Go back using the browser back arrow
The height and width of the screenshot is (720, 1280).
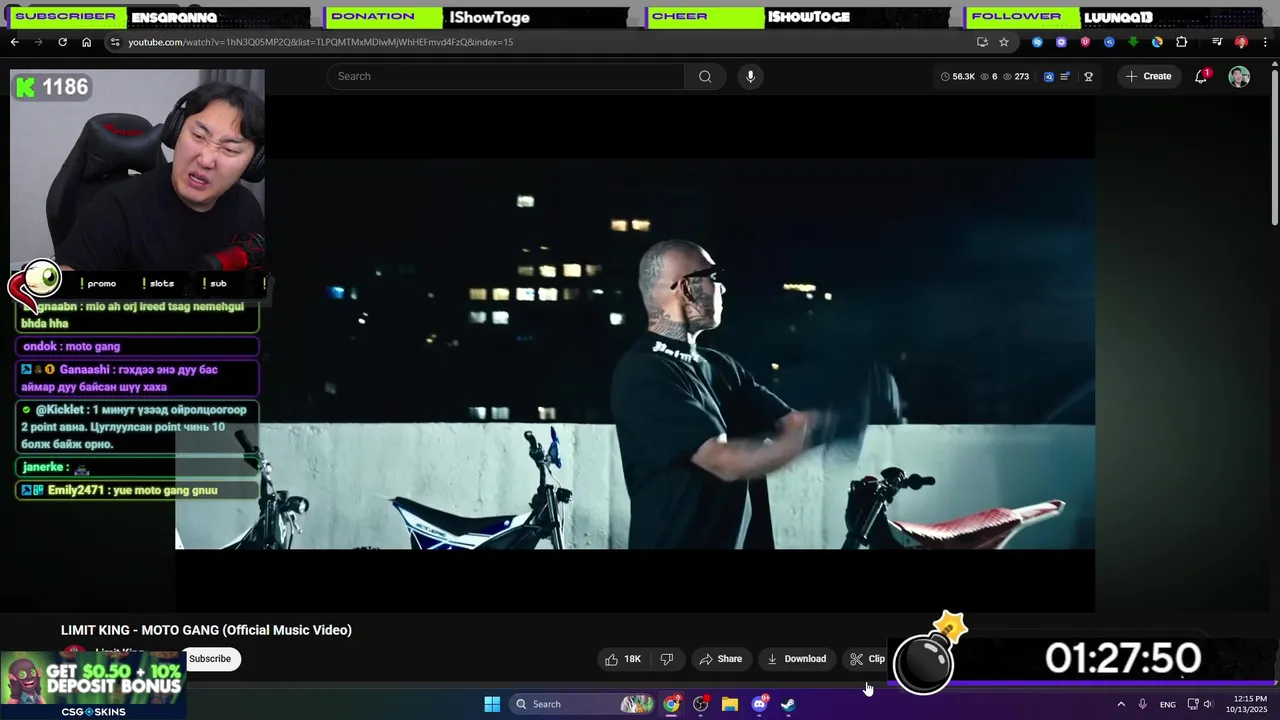pos(14,42)
